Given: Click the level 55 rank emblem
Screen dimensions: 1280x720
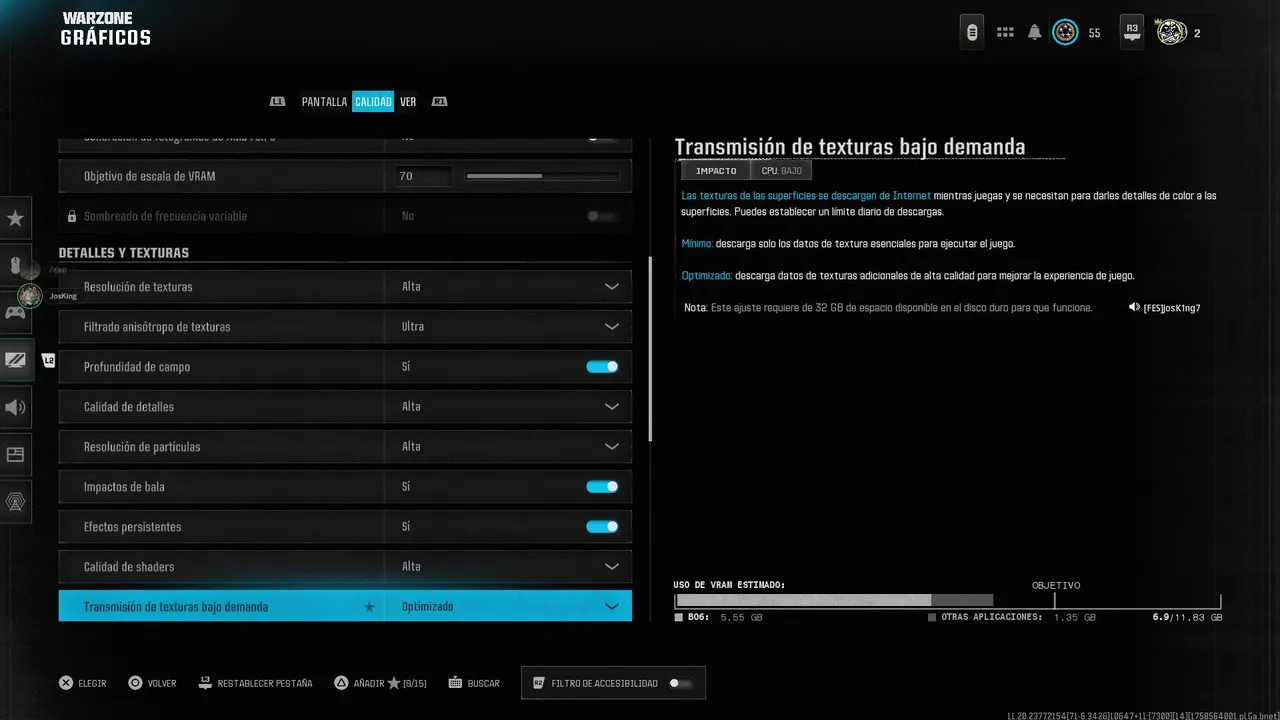Looking at the screenshot, I should (1065, 33).
